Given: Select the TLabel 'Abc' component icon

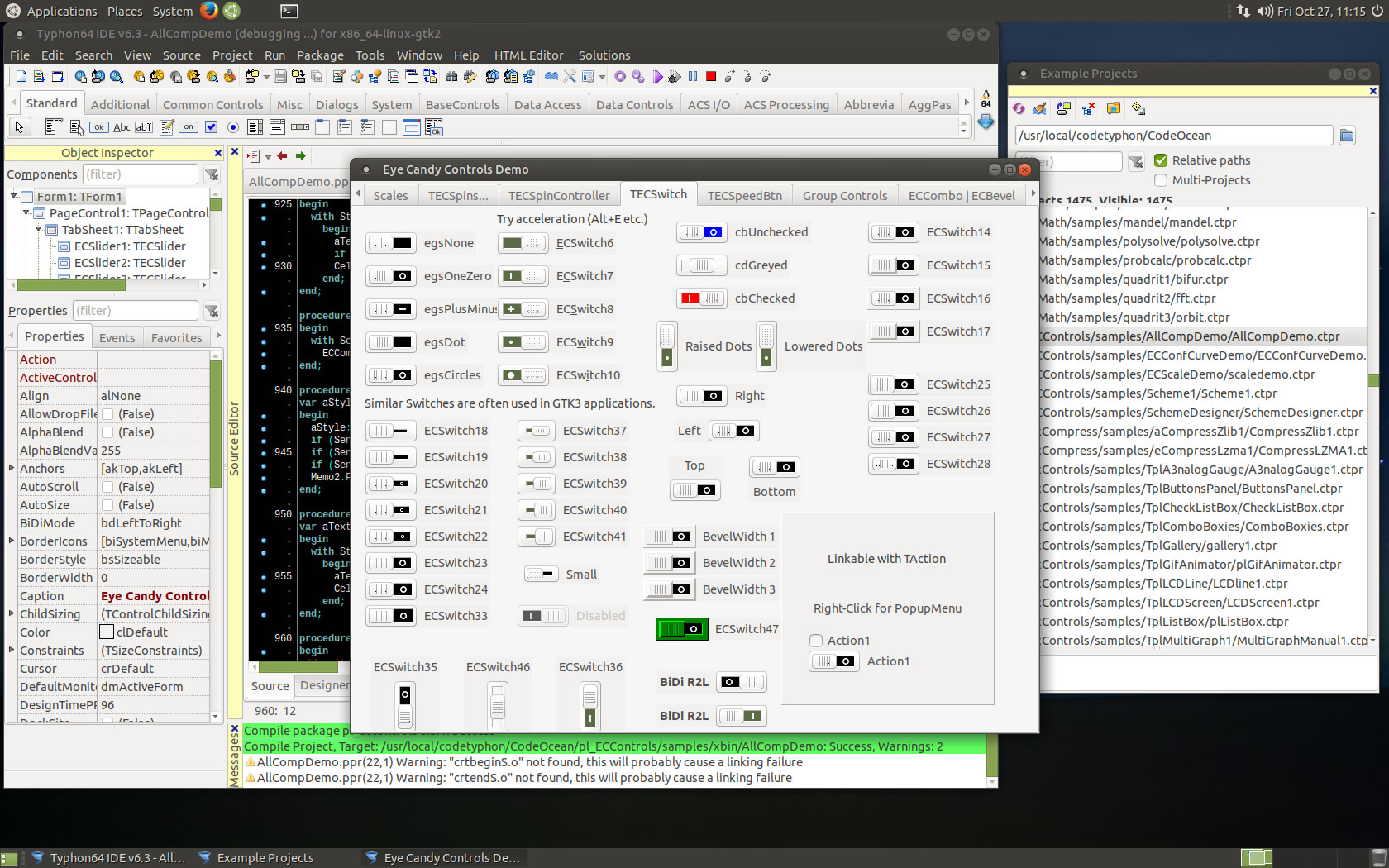Looking at the screenshot, I should [x=122, y=127].
